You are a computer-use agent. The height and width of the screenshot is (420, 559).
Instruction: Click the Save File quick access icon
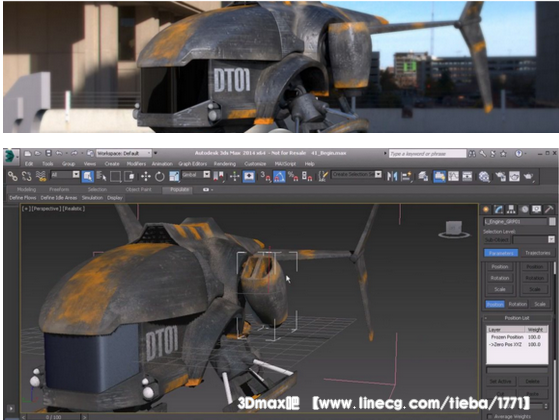point(48,153)
